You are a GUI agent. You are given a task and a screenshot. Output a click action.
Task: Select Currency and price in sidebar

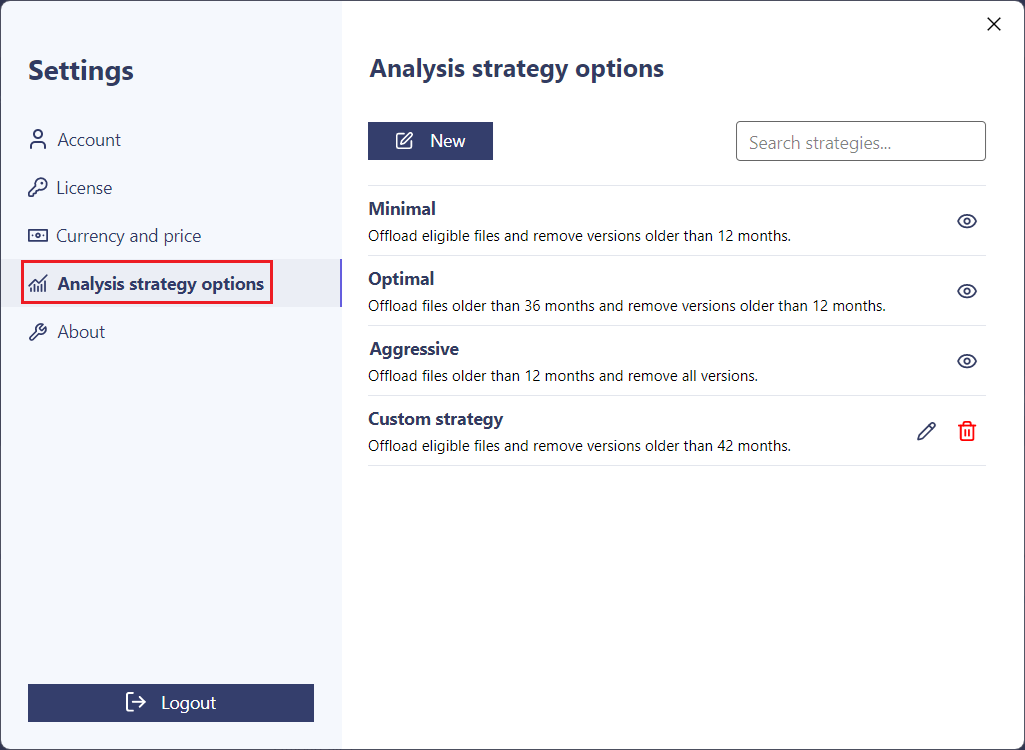tap(128, 236)
